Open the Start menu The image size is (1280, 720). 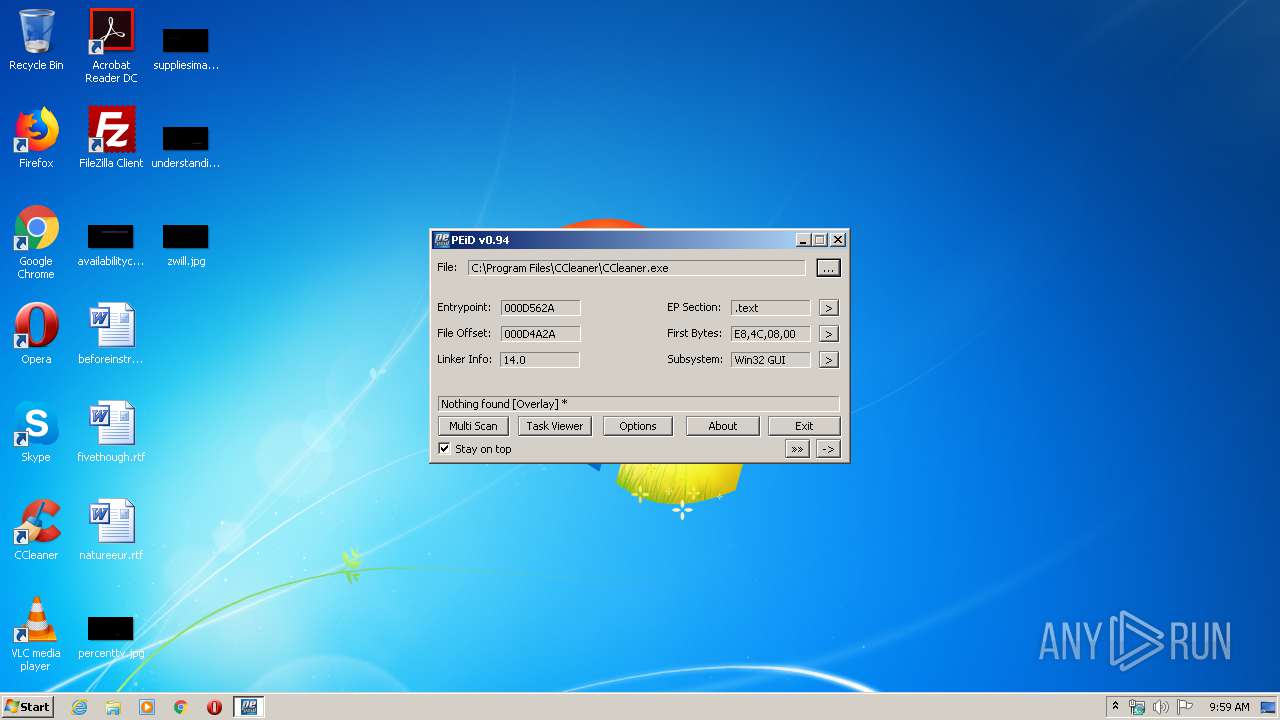click(27, 707)
